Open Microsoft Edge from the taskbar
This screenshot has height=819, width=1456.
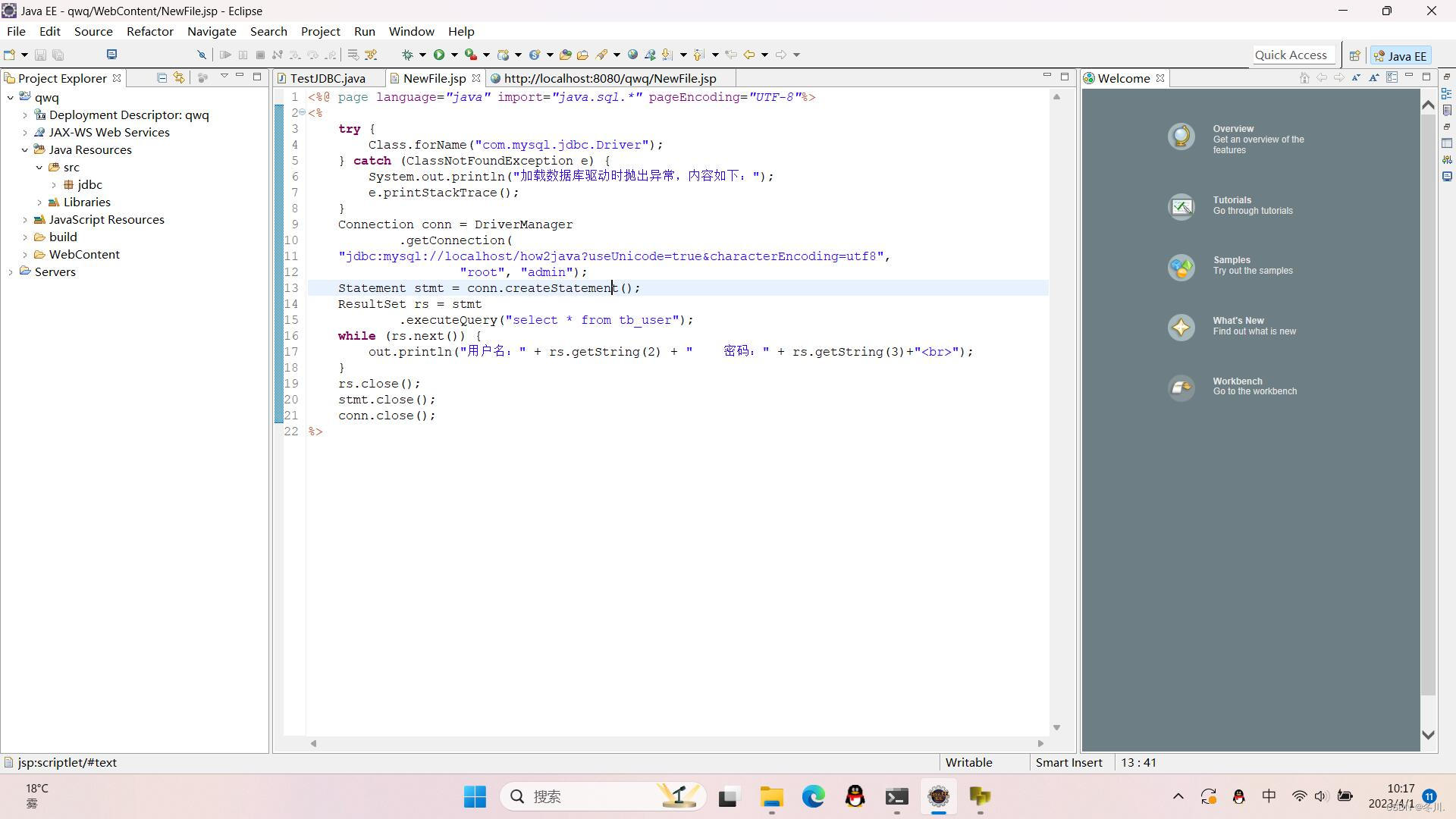pos(813,796)
